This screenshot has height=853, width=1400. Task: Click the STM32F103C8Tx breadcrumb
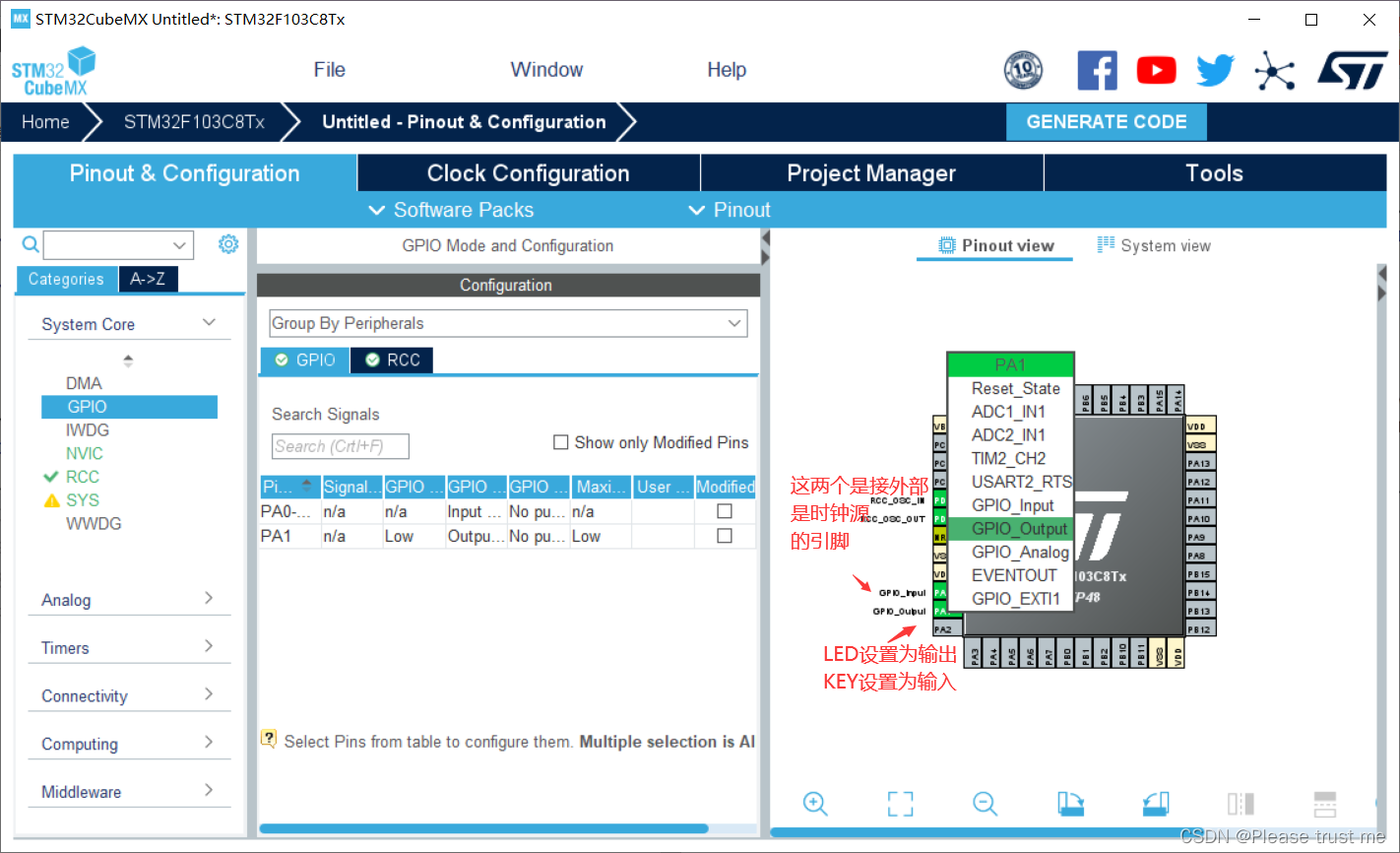[x=194, y=122]
